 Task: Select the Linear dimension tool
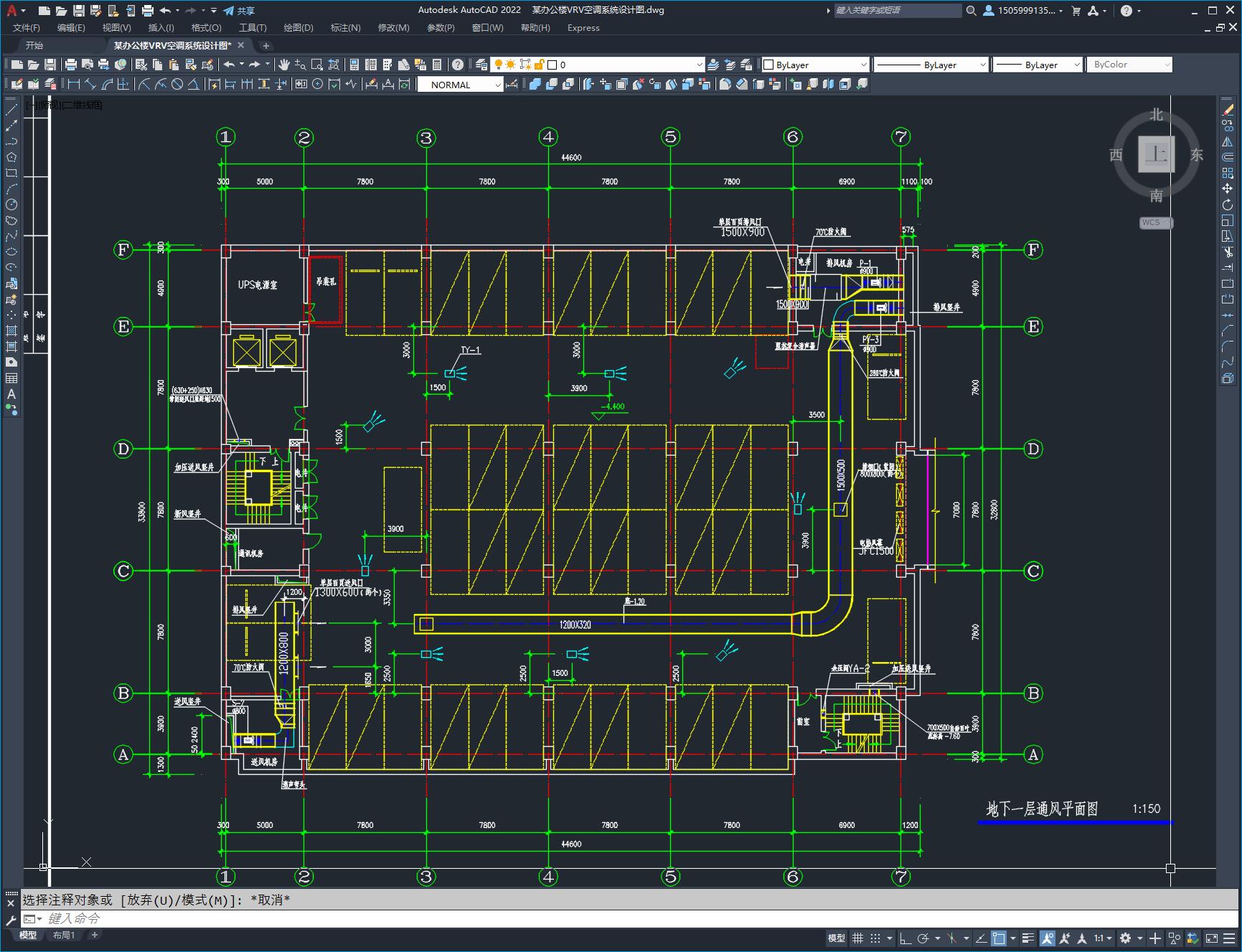(73, 85)
